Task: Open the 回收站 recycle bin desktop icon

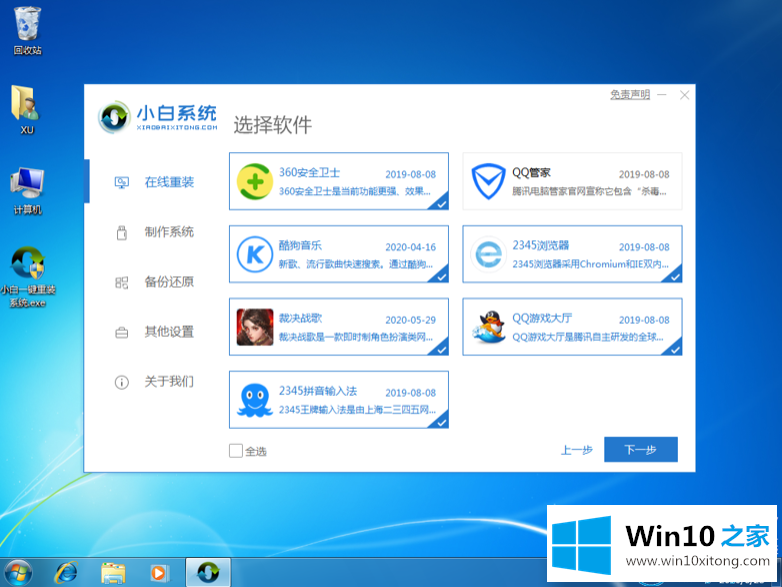Action: click(27, 30)
